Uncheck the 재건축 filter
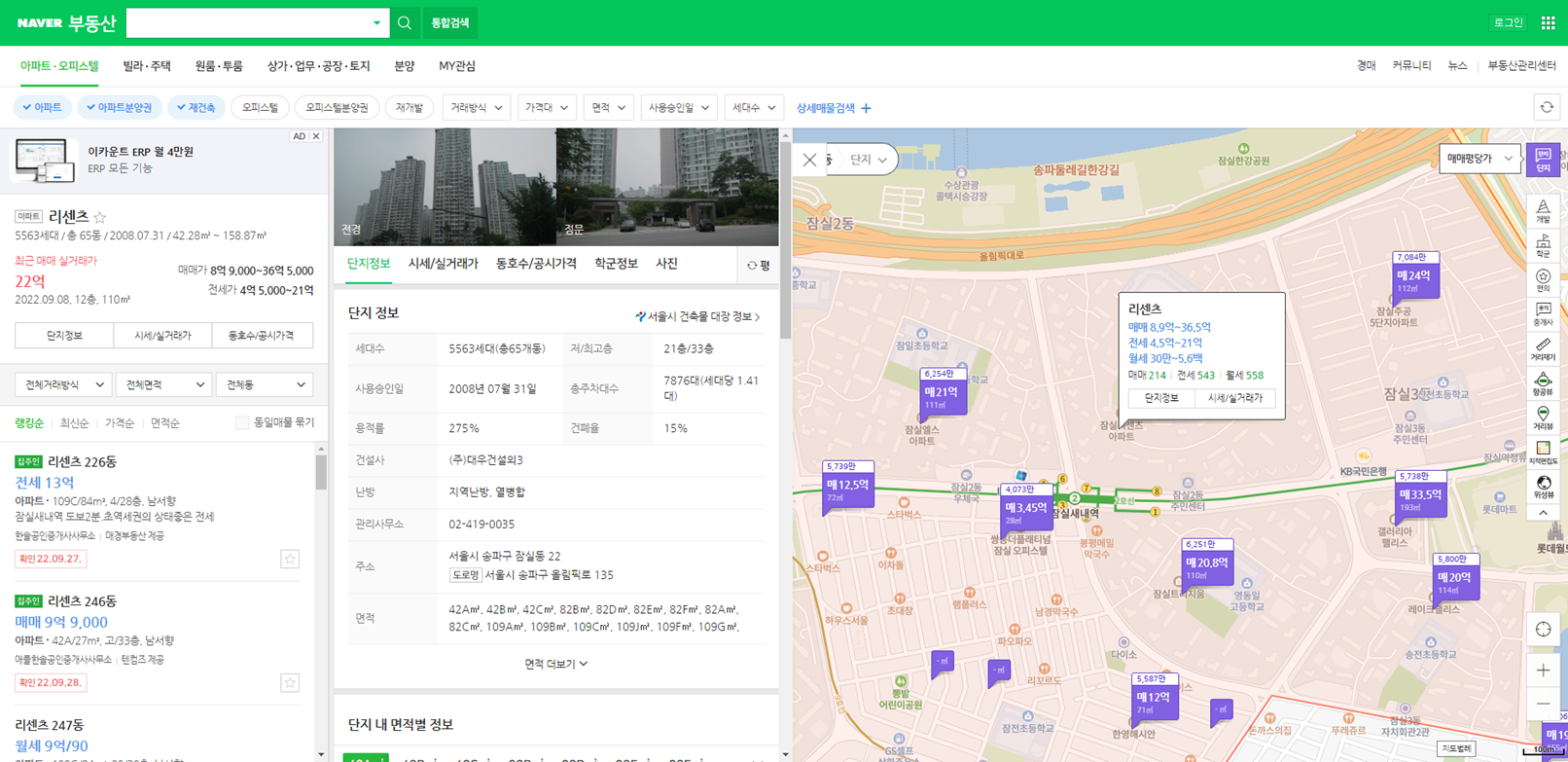This screenshot has width=1568, height=762. click(x=196, y=108)
